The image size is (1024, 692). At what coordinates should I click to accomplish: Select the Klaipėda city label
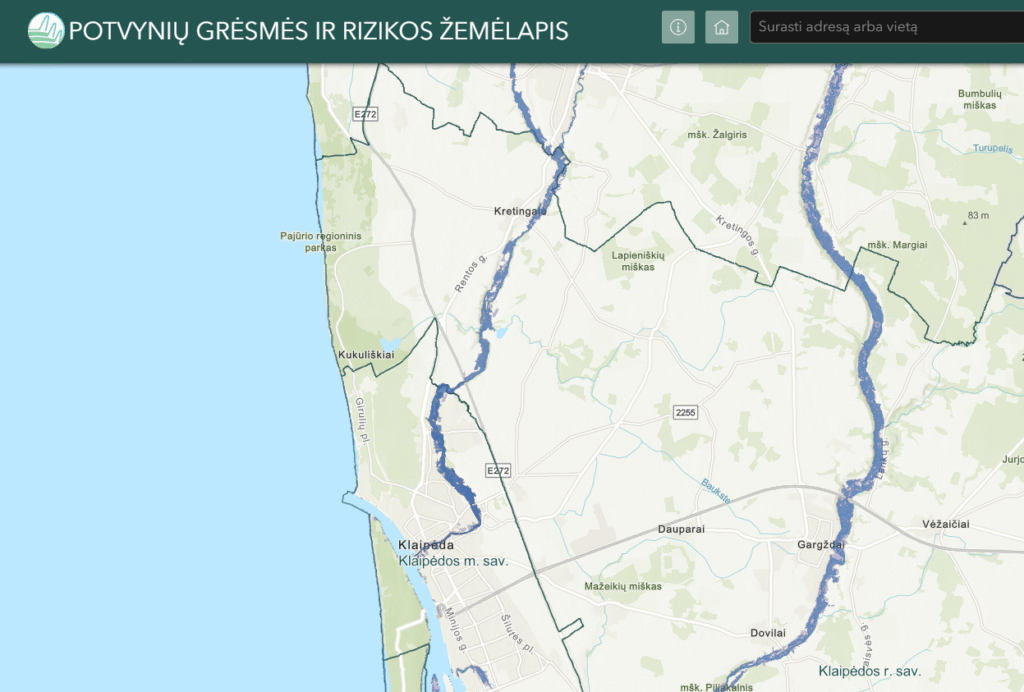pos(426,545)
